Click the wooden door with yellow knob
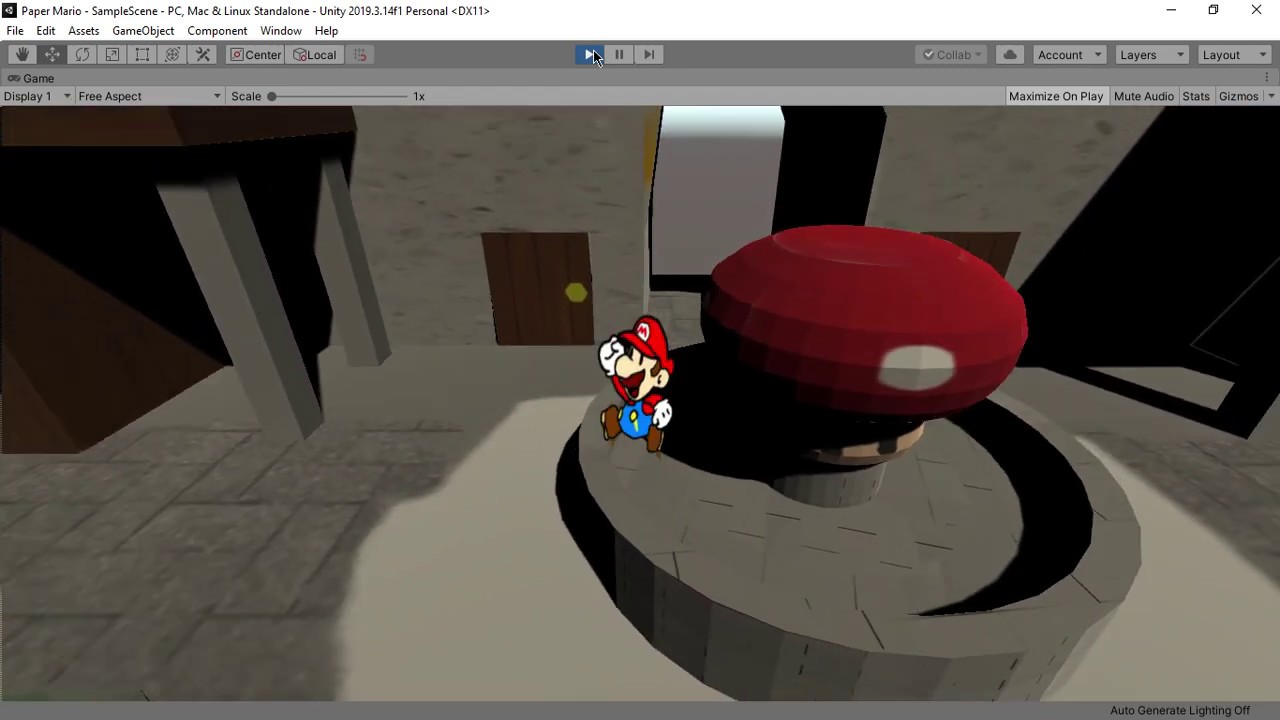This screenshot has height=720, width=1280. pyautogui.click(x=537, y=288)
